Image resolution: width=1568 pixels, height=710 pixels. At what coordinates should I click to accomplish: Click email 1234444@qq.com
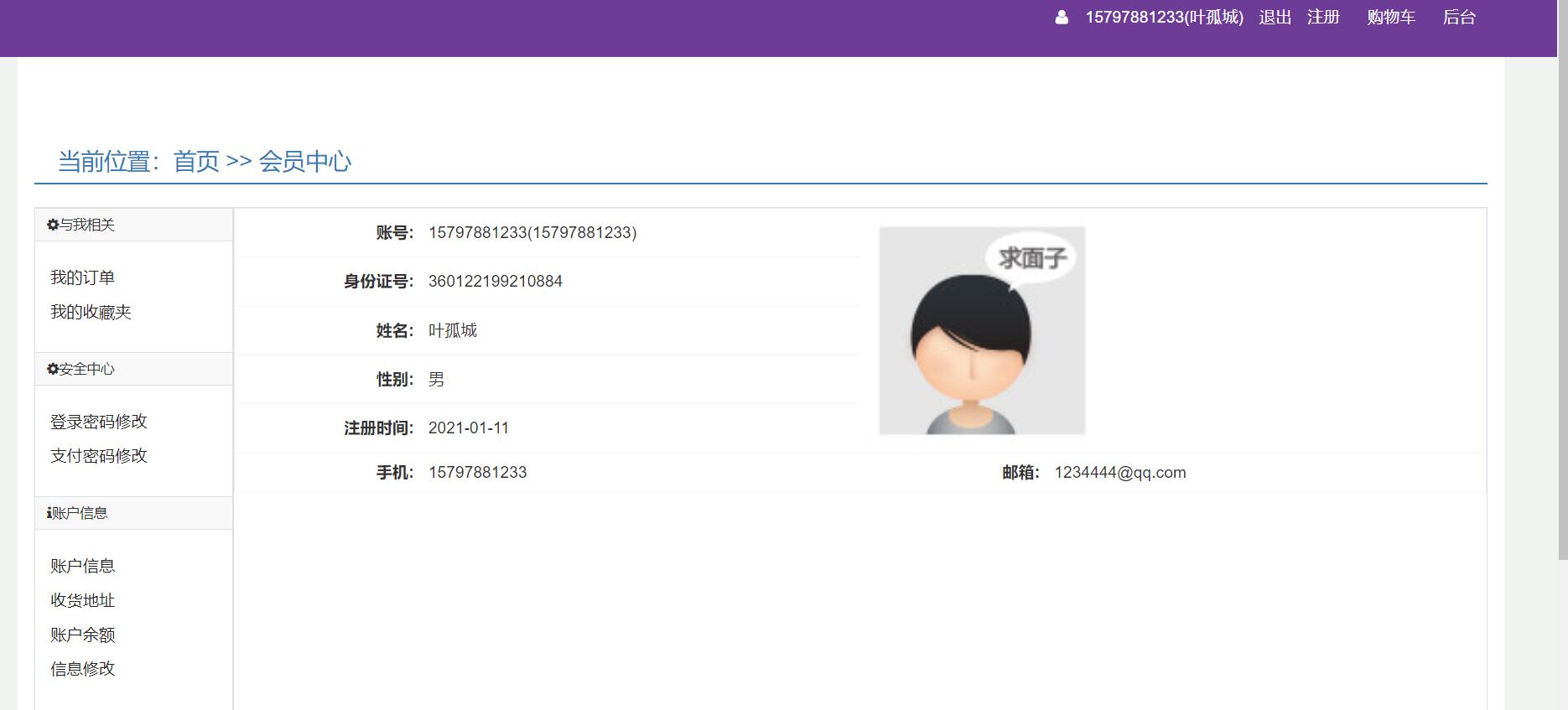(x=1120, y=472)
